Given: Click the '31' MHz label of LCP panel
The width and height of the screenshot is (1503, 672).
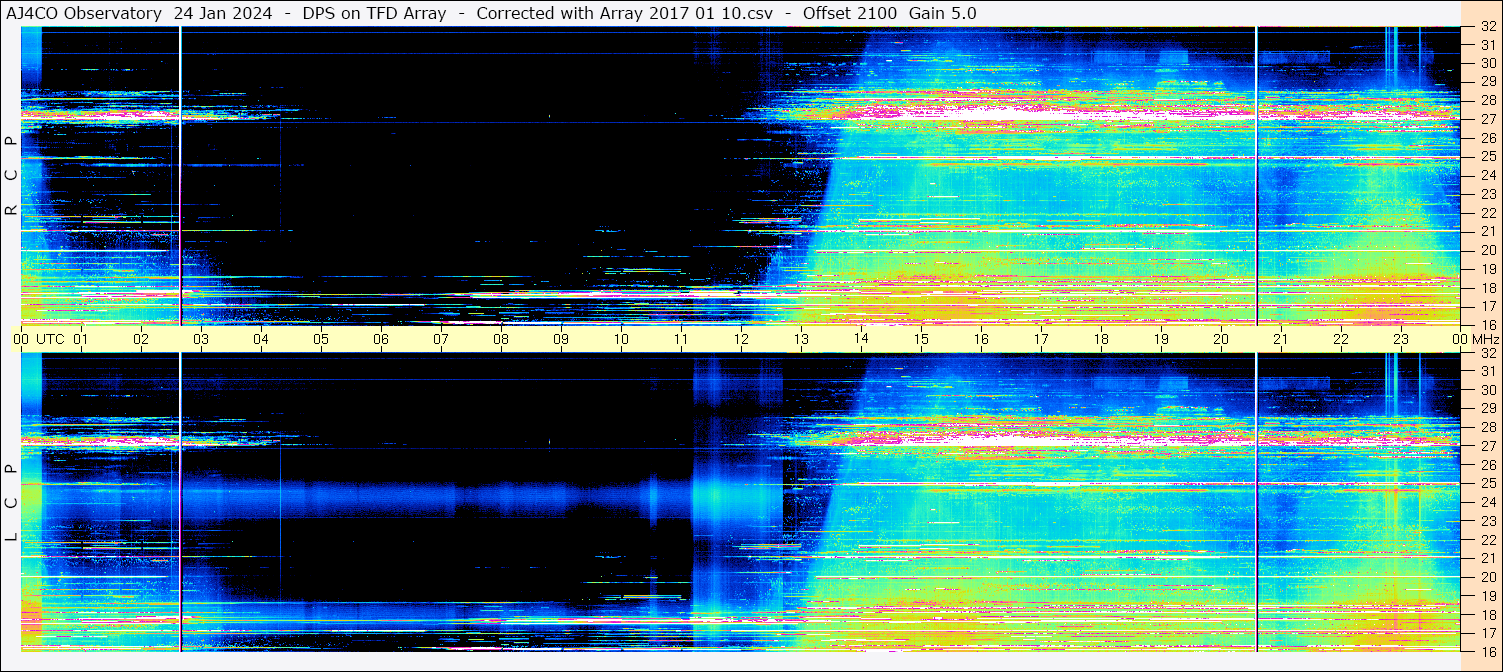Looking at the screenshot, I should click(1488, 371).
